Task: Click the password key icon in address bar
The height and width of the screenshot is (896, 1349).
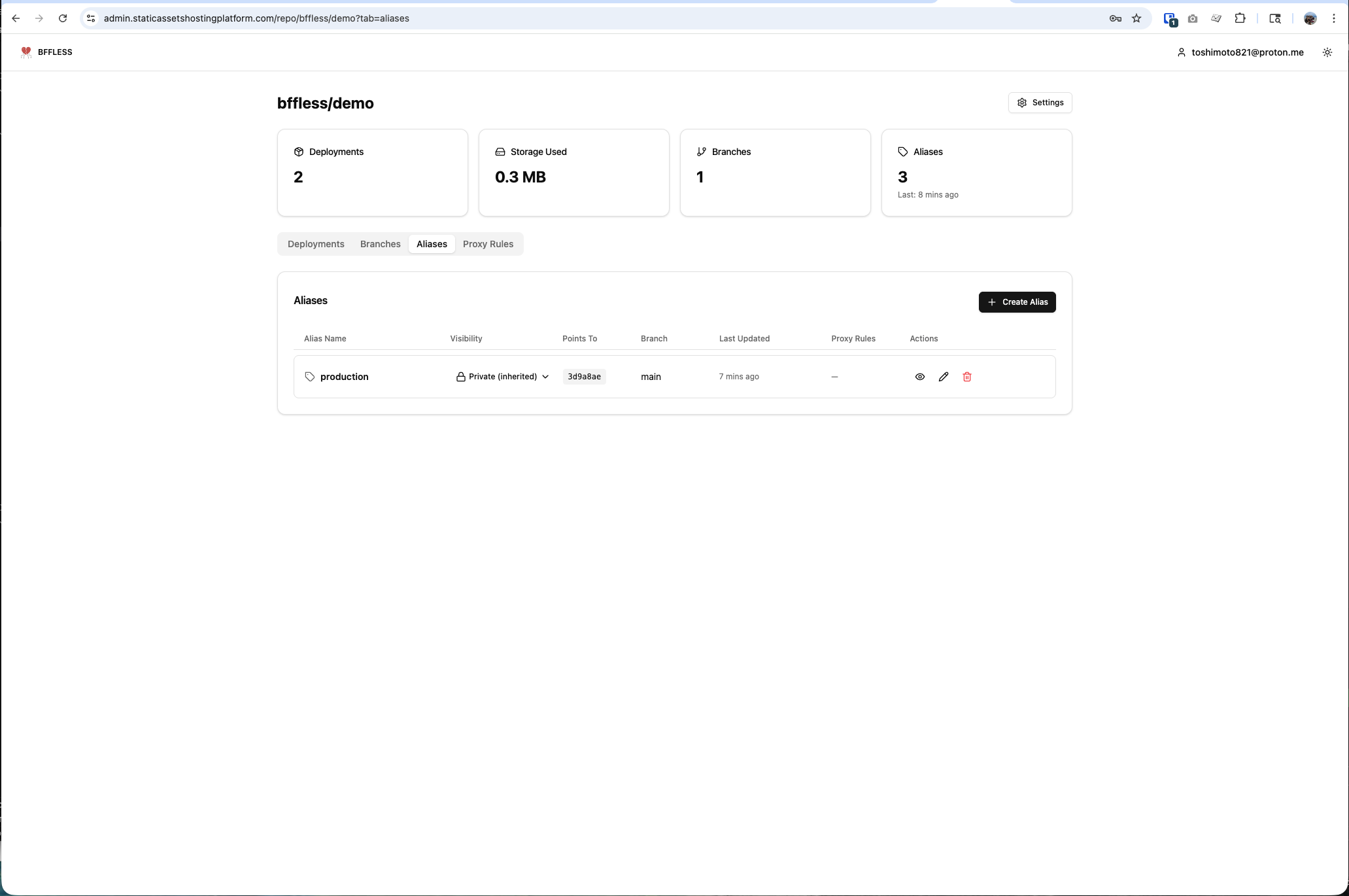Action: 1115,18
